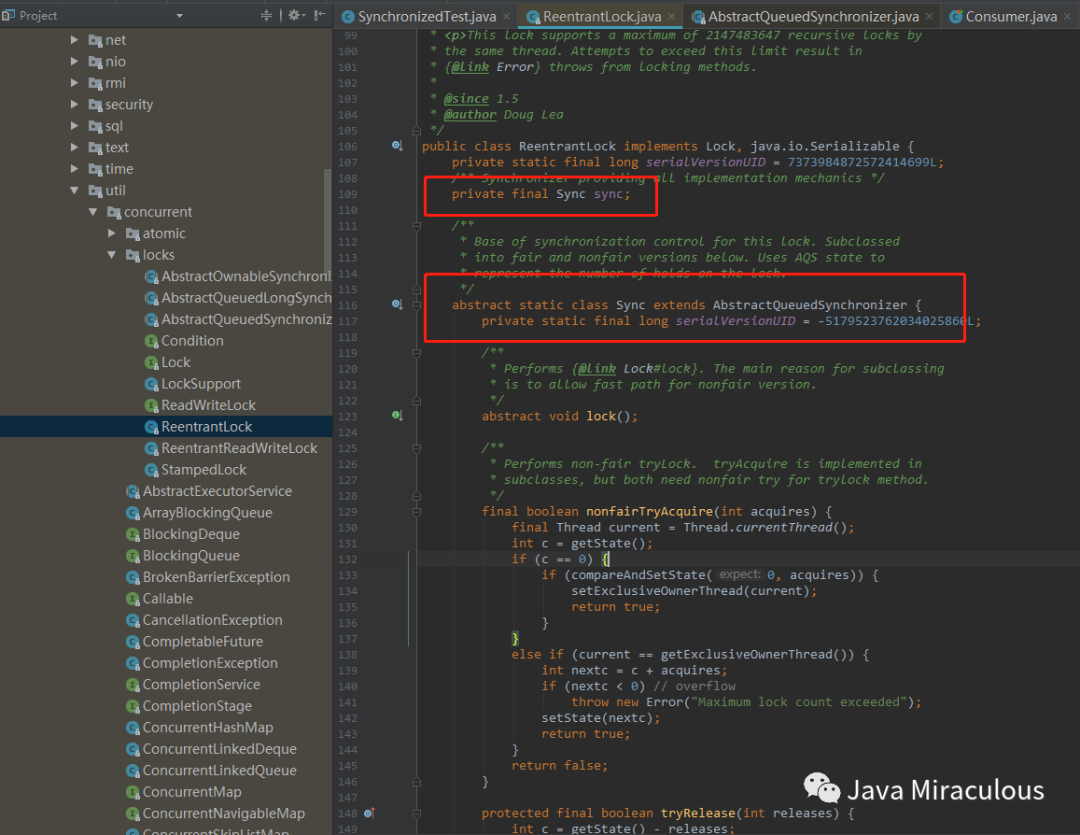Close the Consumer.java tab
This screenshot has width=1080, height=835.
[x=1068, y=17]
